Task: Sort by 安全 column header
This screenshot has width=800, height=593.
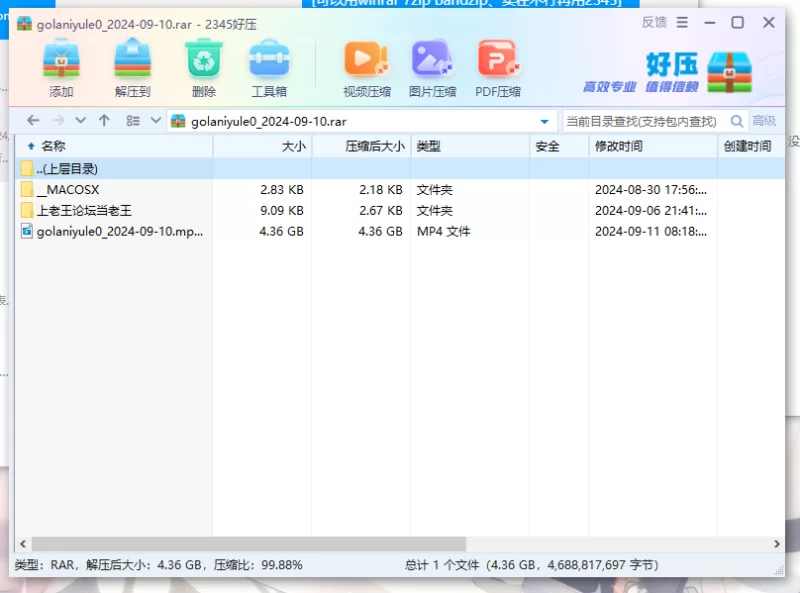Action: pyautogui.click(x=559, y=146)
